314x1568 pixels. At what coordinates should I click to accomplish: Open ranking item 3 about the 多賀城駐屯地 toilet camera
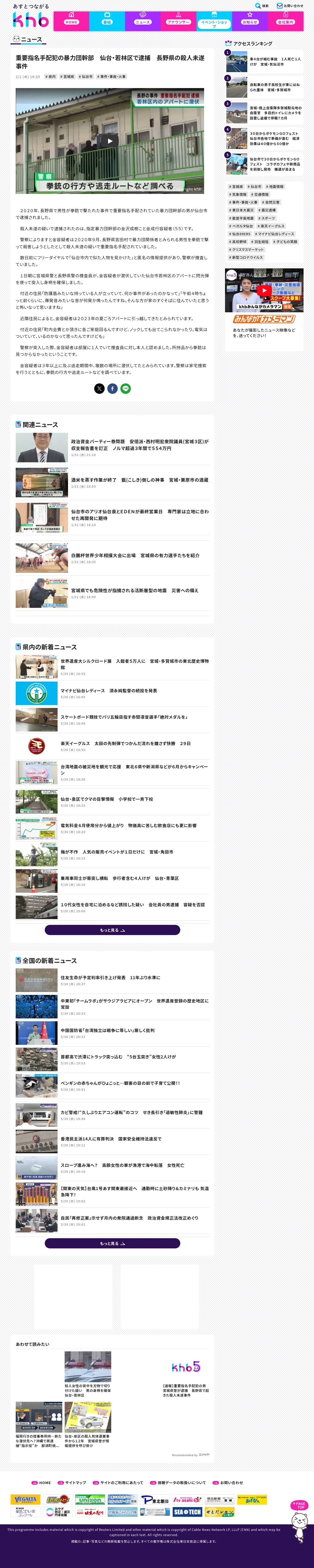click(x=264, y=113)
